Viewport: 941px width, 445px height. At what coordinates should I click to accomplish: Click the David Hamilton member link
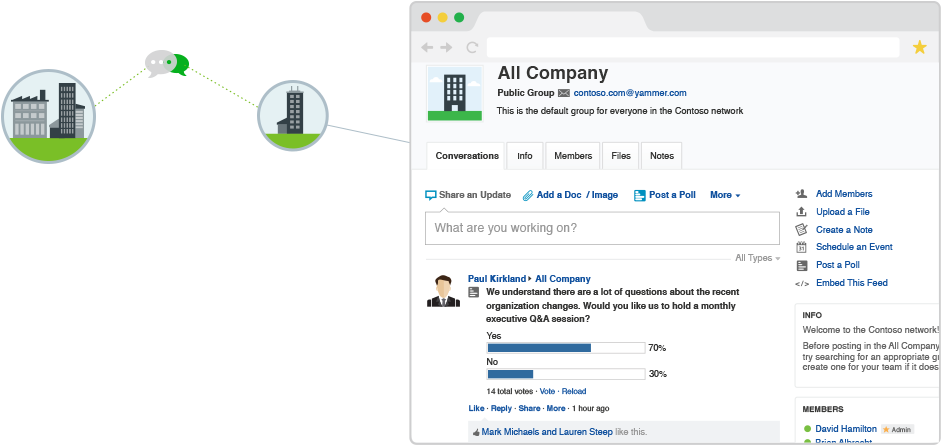(x=846, y=429)
